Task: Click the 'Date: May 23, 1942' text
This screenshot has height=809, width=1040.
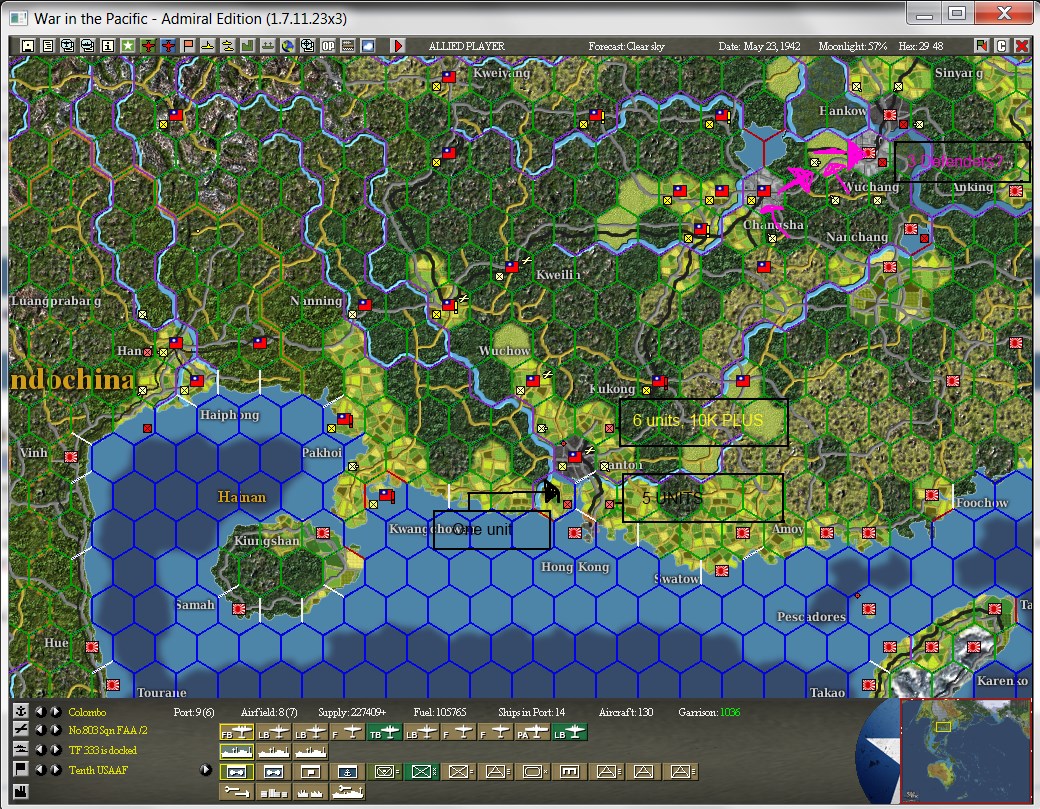Action: tap(759, 46)
